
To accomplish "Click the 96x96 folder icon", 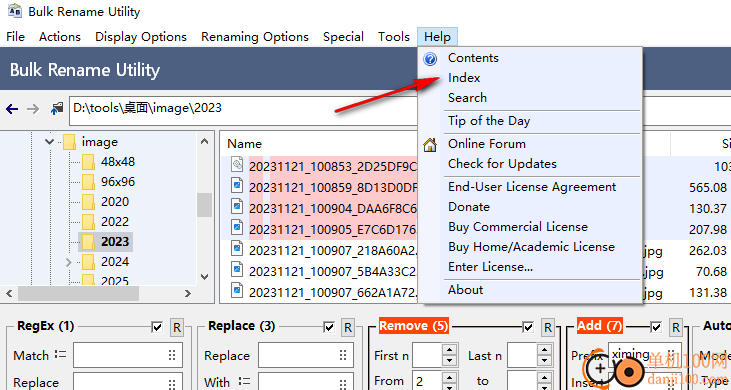I will click(89, 182).
